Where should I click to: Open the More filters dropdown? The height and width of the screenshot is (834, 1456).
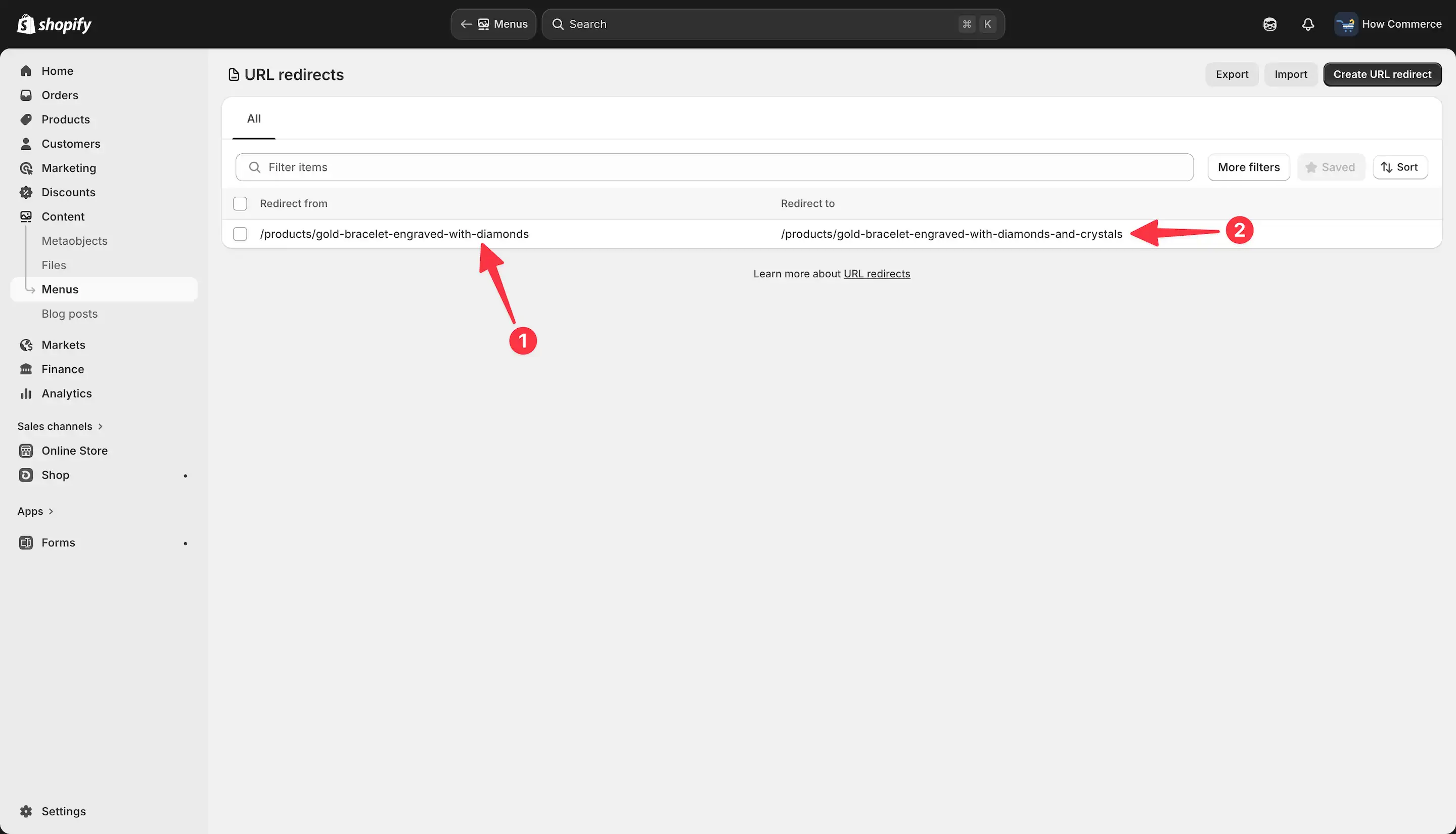(x=1249, y=167)
